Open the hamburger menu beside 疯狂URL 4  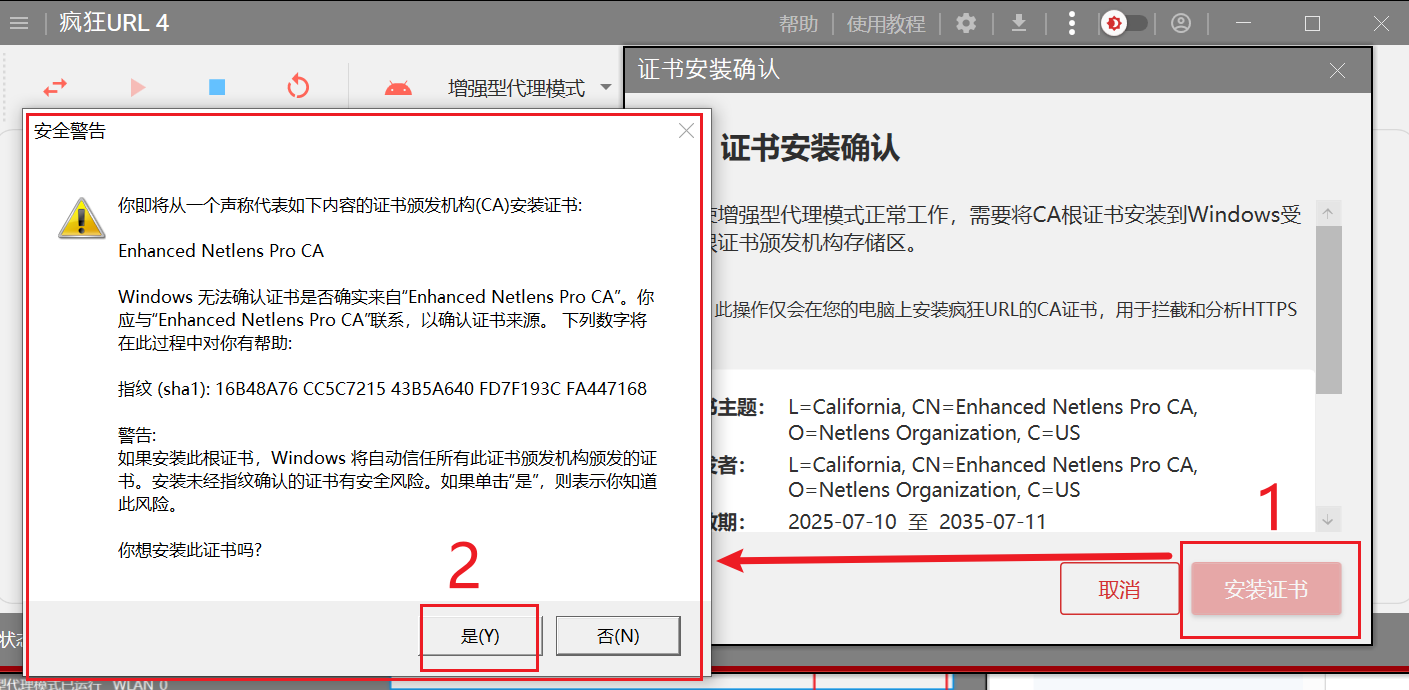(19, 23)
